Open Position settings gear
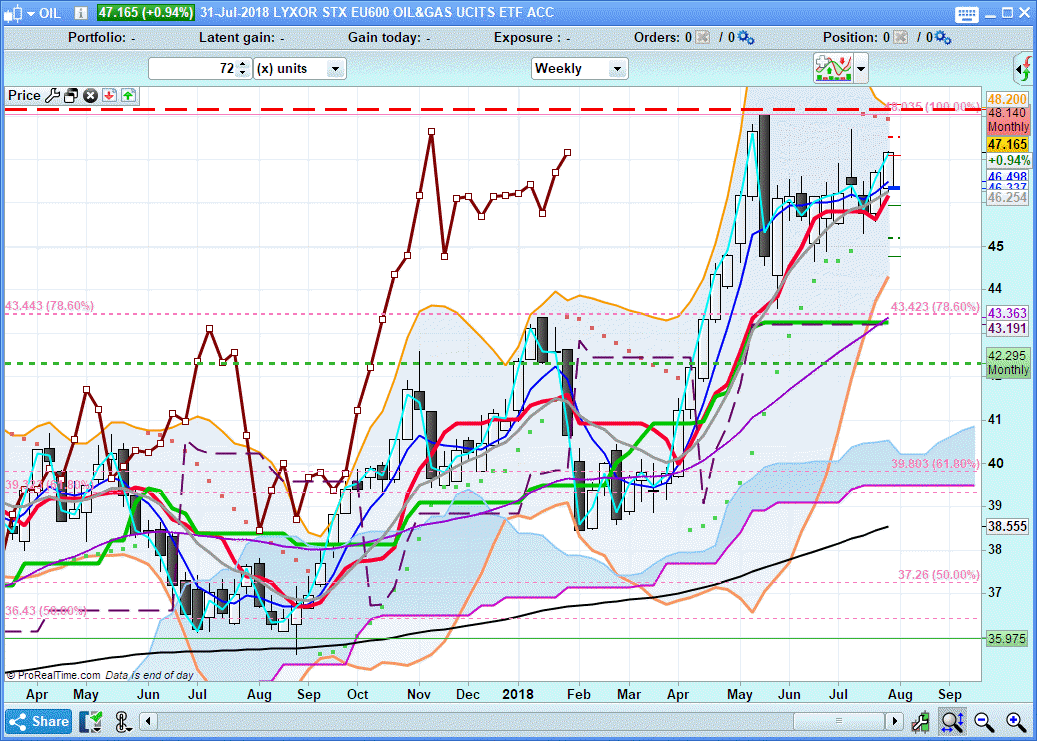1037x741 pixels. click(x=945, y=38)
